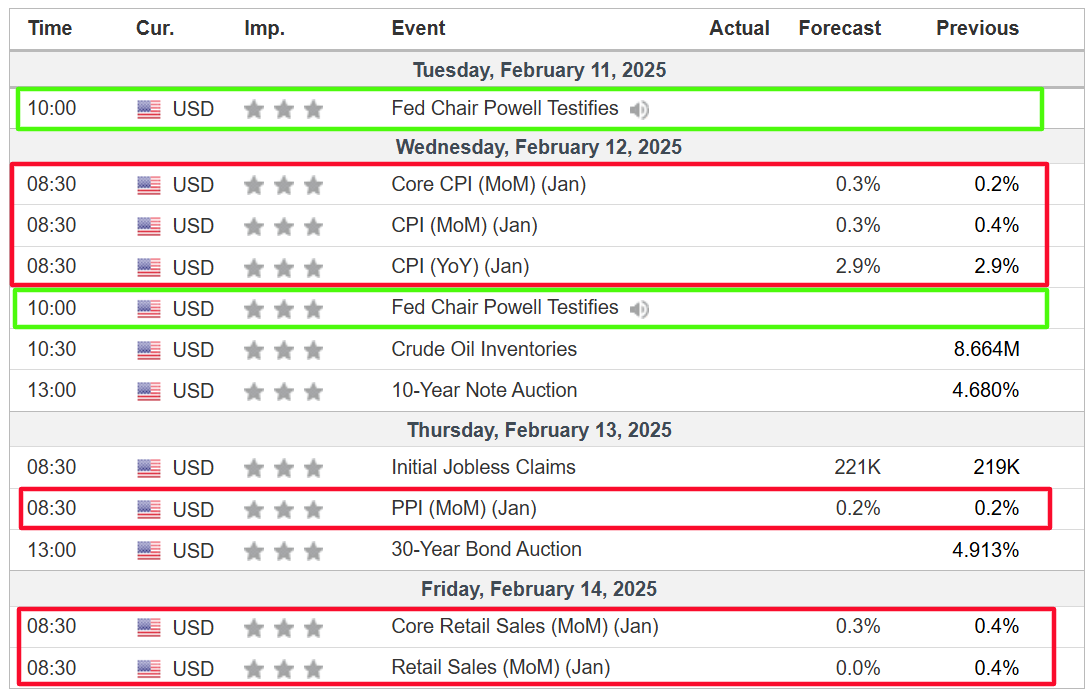Open Tuesday's Fed Chair Powell Testifies event
Image resolution: width=1092 pixels, height=693 pixels.
505,109
